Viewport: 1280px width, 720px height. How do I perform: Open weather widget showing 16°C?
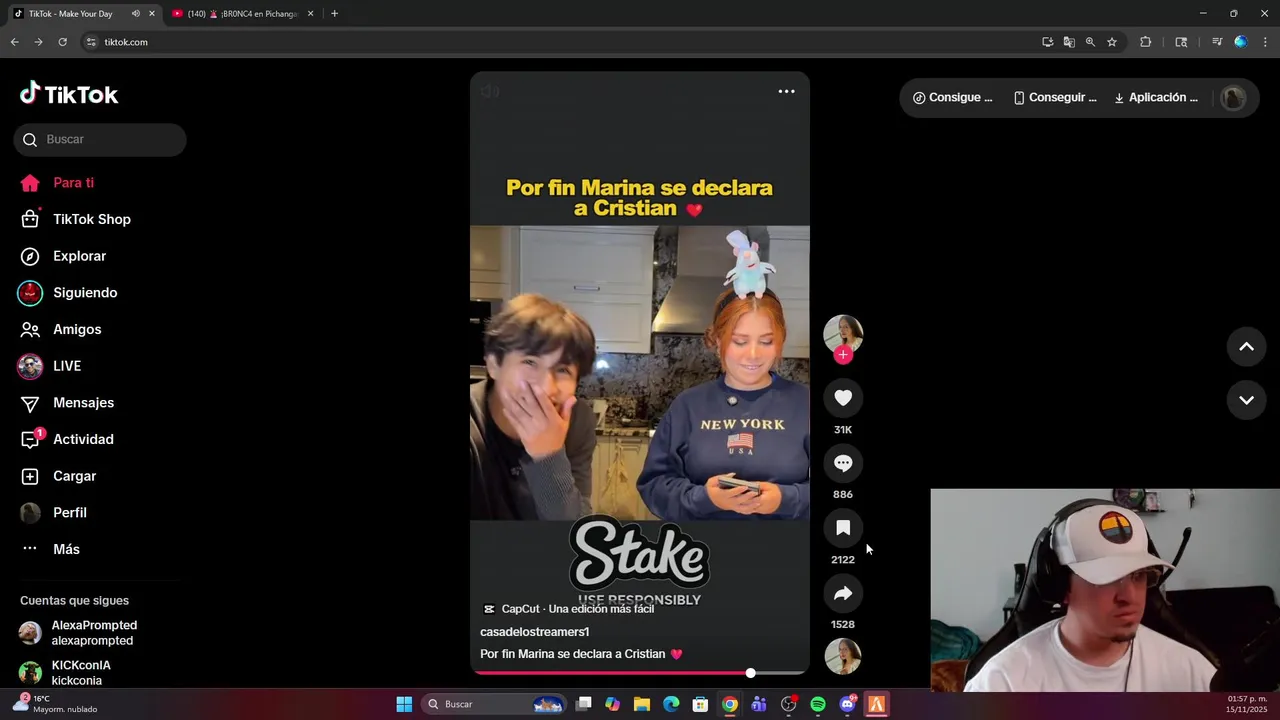pyautogui.click(x=55, y=704)
